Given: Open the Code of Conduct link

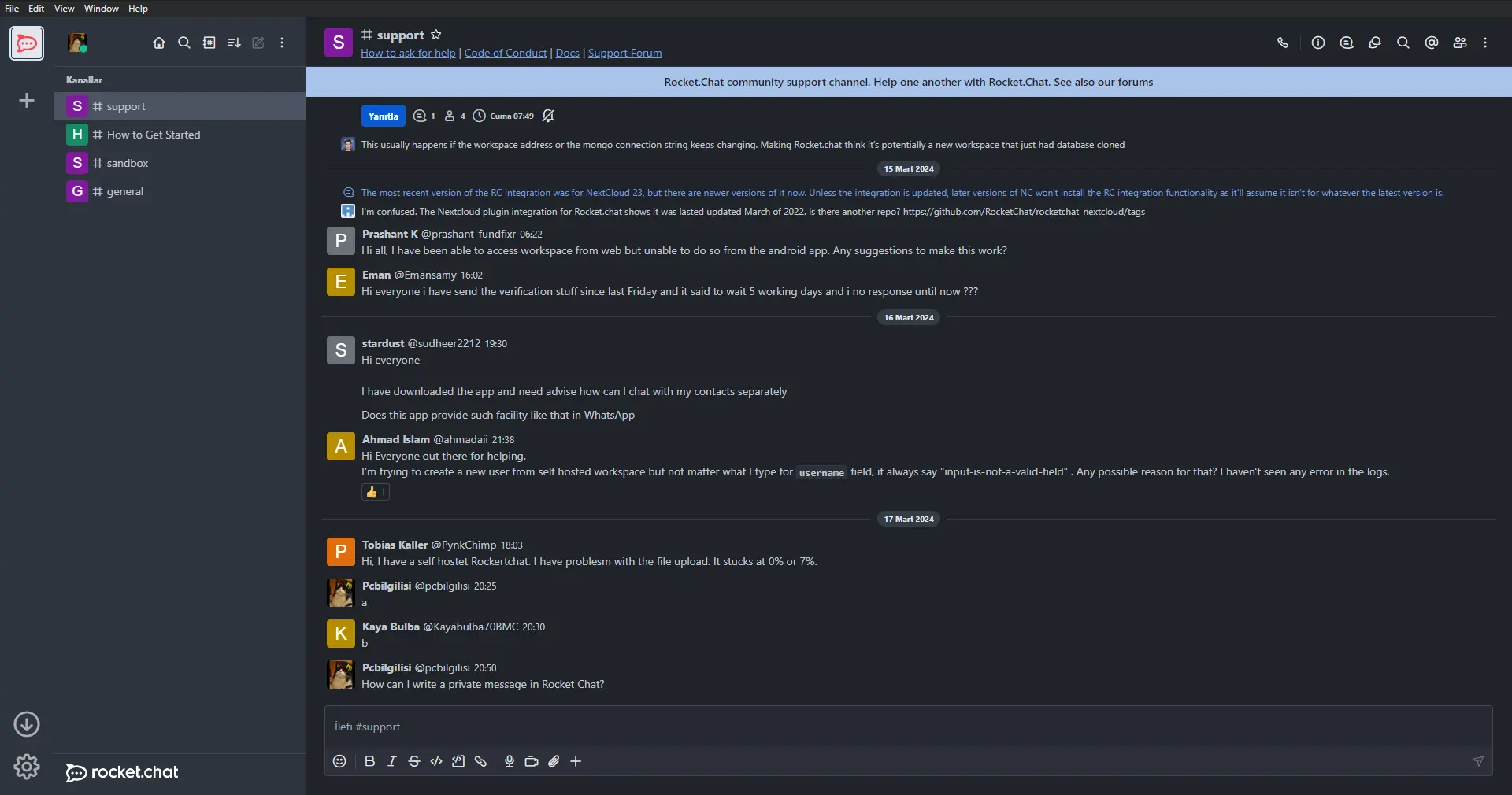Looking at the screenshot, I should (x=506, y=53).
